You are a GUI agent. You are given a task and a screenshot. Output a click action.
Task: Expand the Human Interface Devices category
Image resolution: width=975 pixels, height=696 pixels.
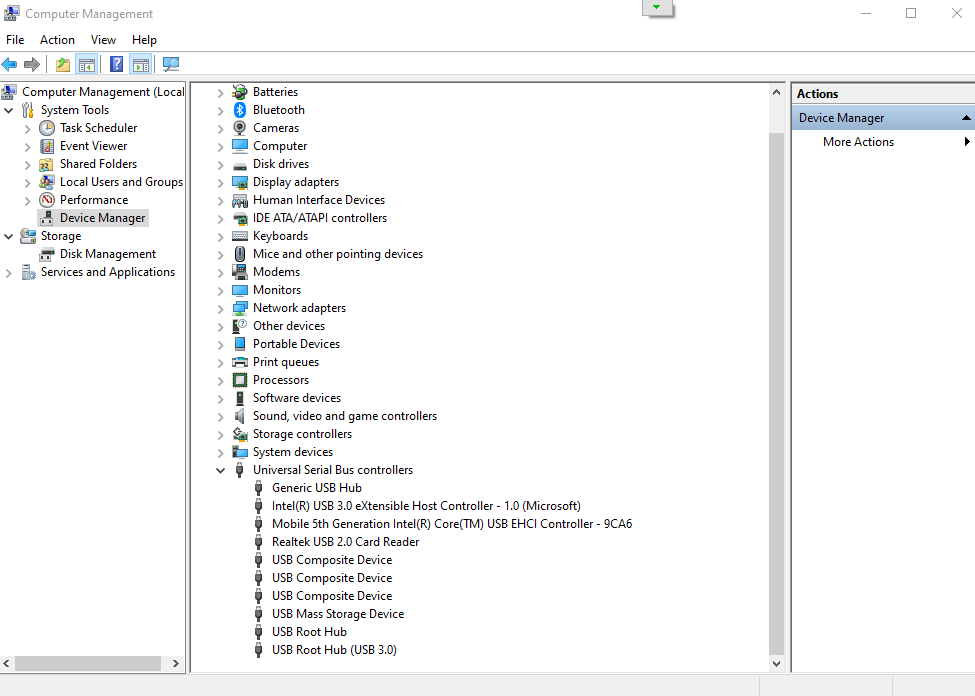click(220, 201)
